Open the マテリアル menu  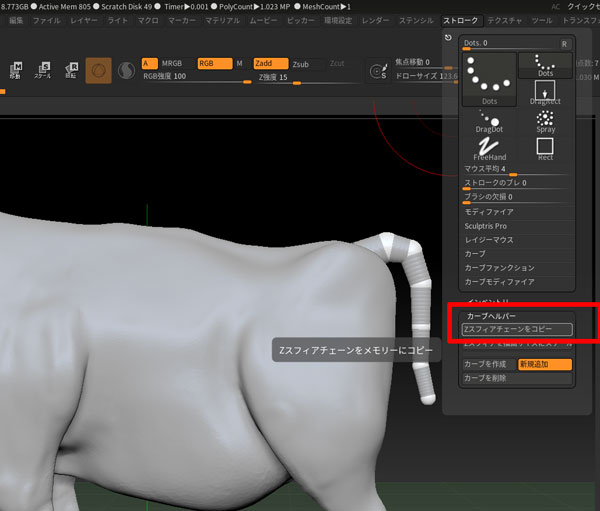[x=223, y=20]
